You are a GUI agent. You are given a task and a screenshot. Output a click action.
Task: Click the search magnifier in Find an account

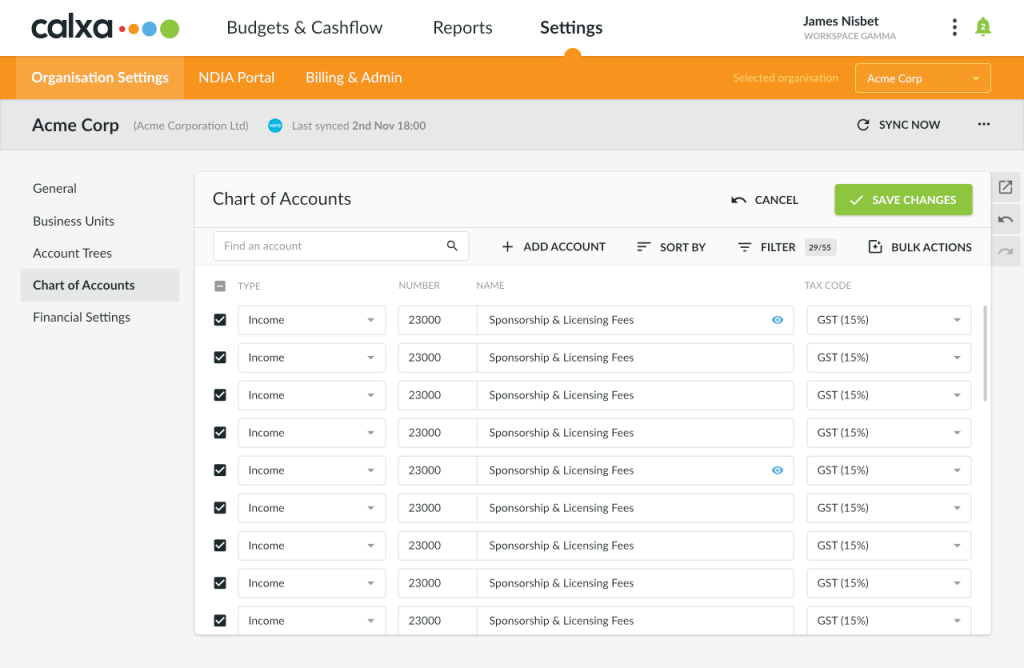pos(452,245)
